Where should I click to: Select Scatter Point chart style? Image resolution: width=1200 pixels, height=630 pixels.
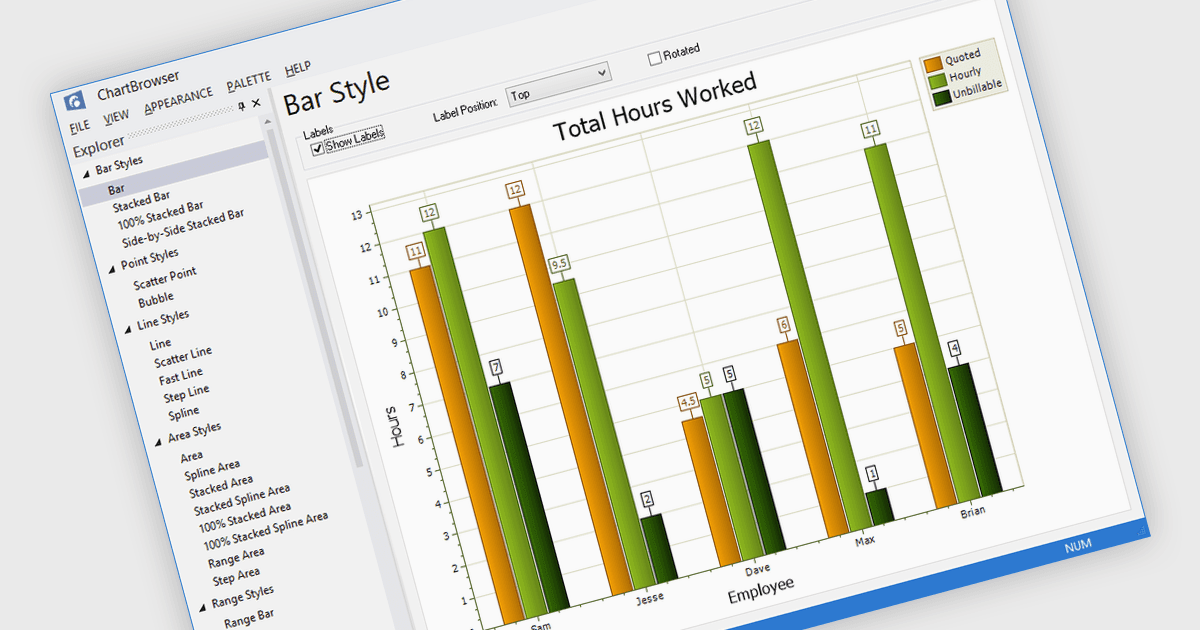click(x=165, y=277)
